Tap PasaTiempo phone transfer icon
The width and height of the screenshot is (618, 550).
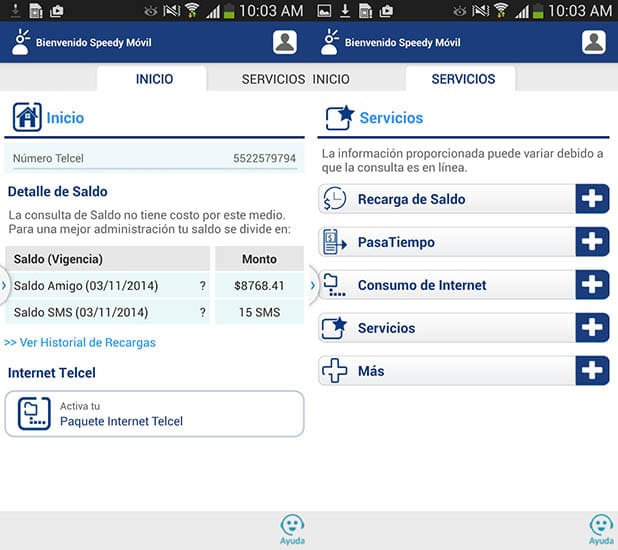coord(335,242)
